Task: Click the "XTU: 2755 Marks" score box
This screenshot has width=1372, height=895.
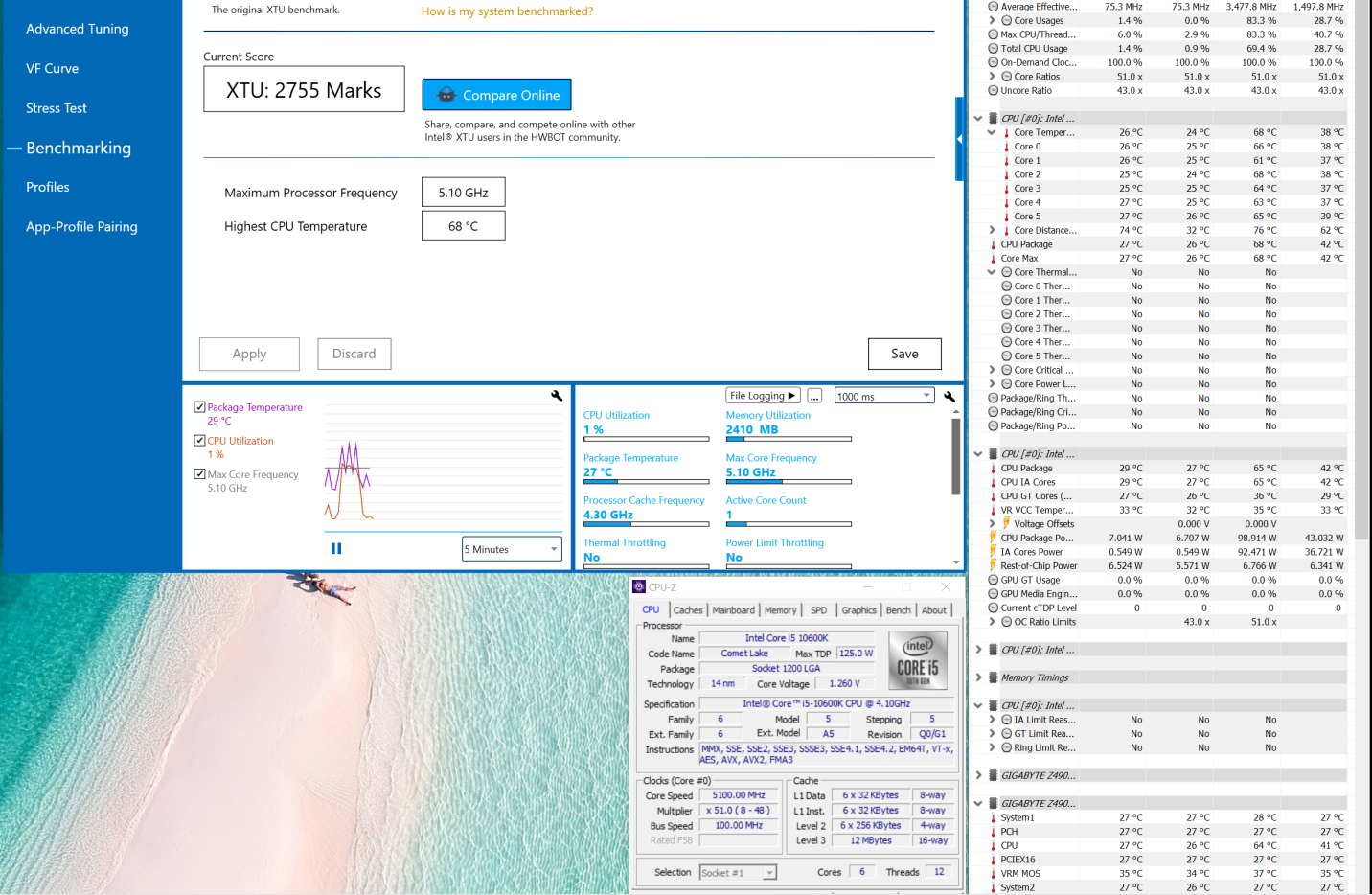Action: tap(304, 89)
